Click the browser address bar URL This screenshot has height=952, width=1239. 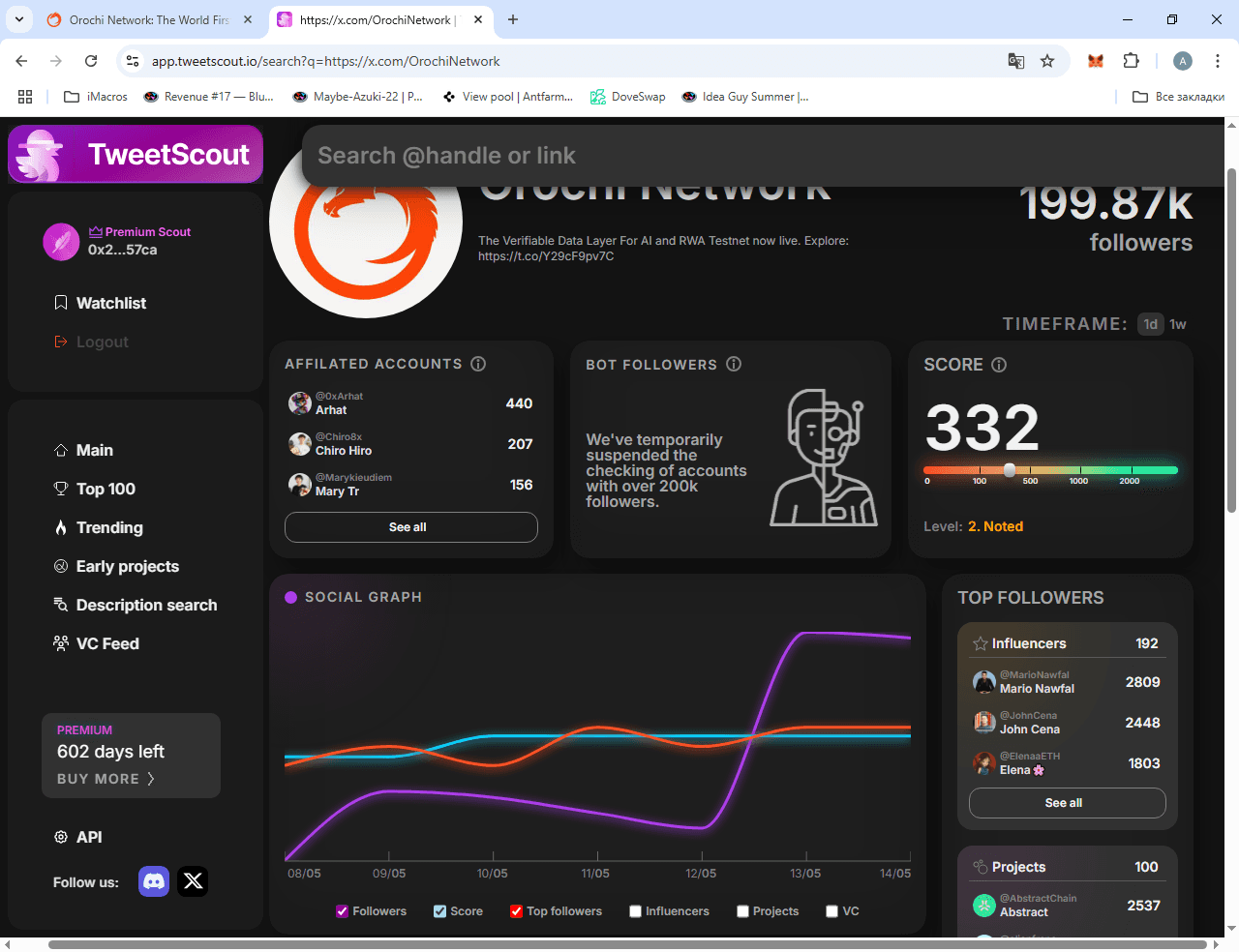point(326,61)
